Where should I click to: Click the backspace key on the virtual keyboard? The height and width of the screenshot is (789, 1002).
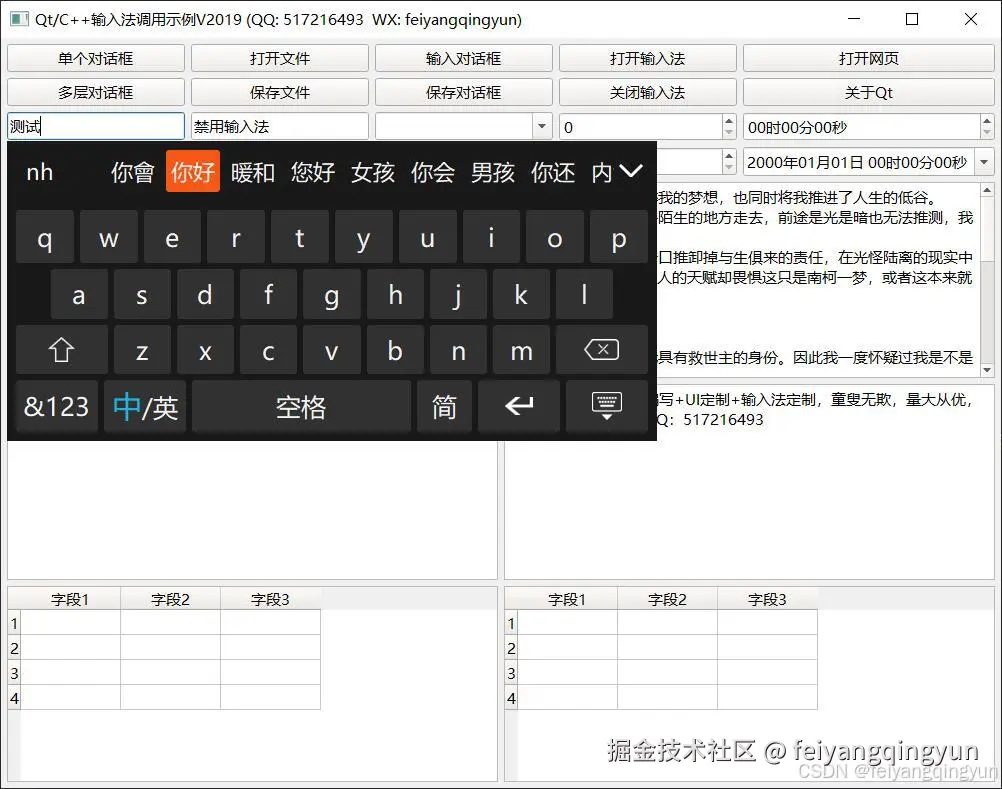(601, 350)
